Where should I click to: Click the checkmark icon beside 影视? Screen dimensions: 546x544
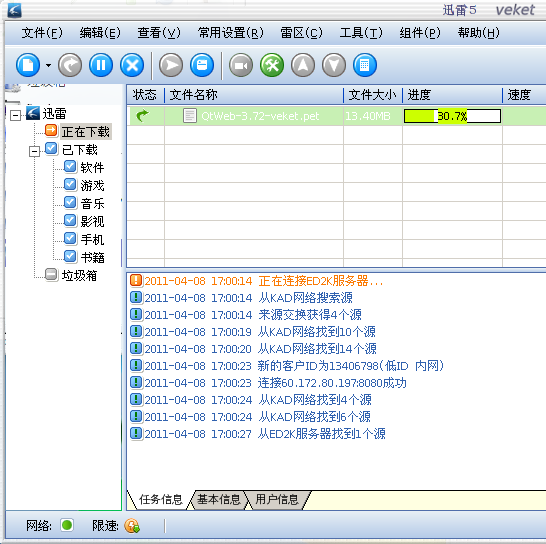pos(70,220)
